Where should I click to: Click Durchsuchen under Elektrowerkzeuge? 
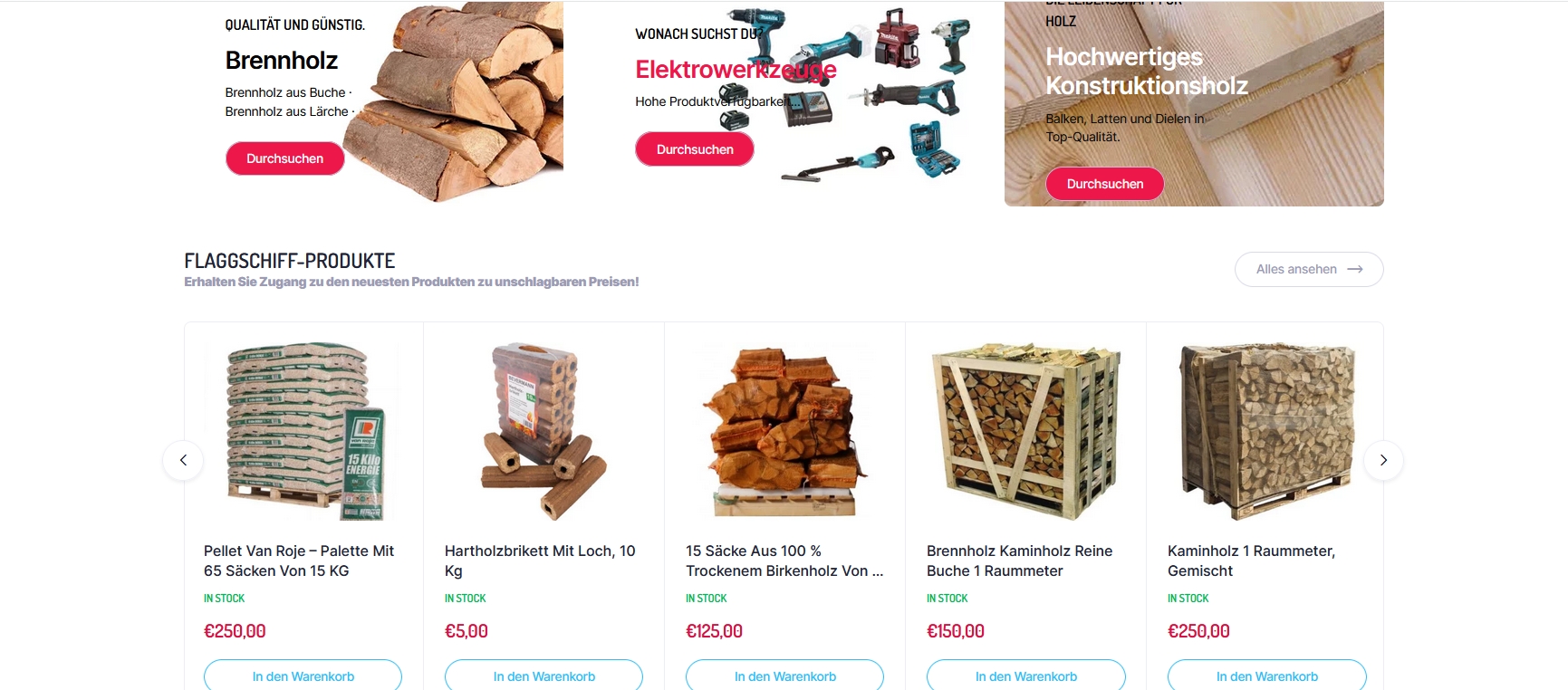click(x=695, y=149)
